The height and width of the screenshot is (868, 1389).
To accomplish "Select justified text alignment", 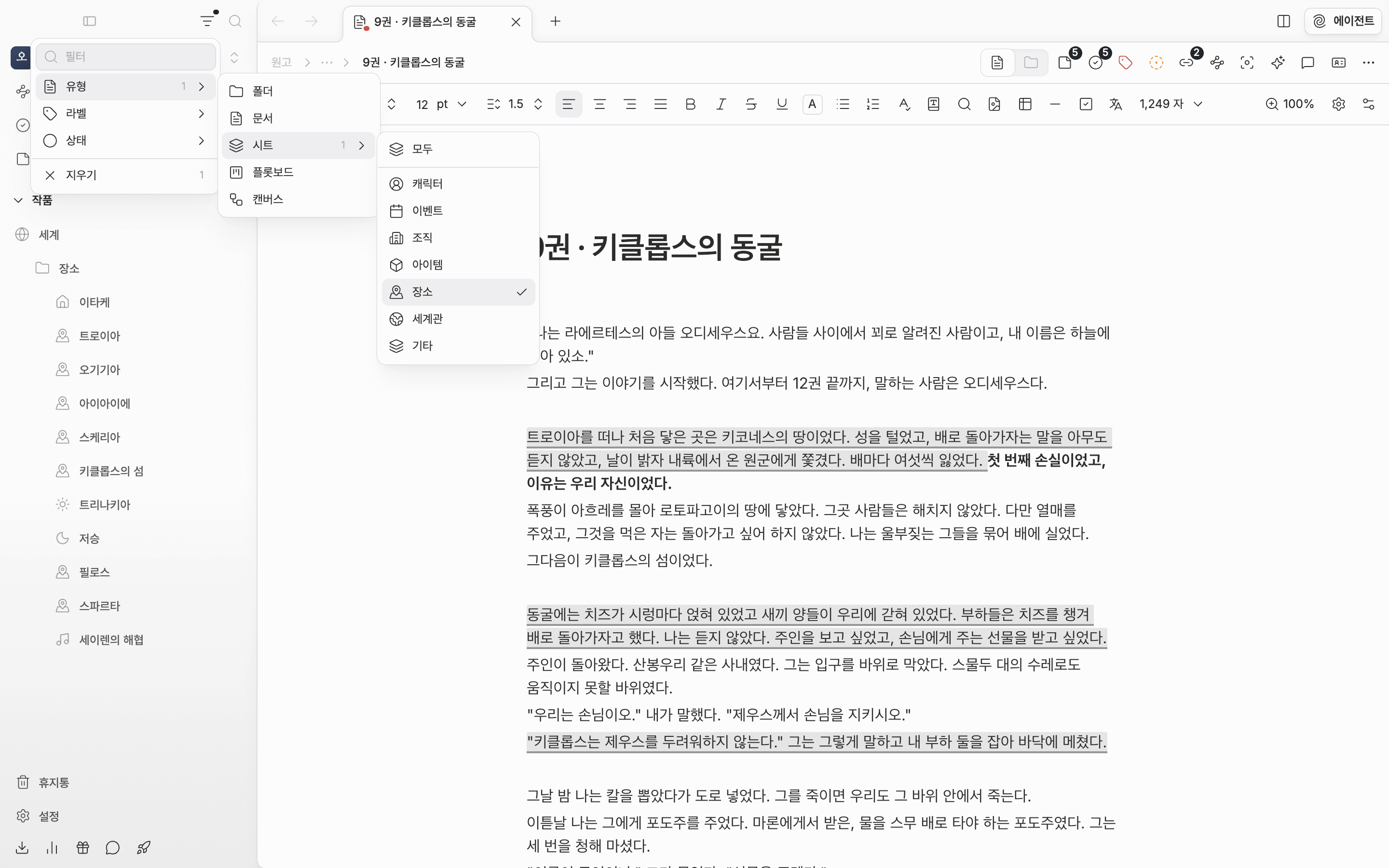I will pos(660,104).
